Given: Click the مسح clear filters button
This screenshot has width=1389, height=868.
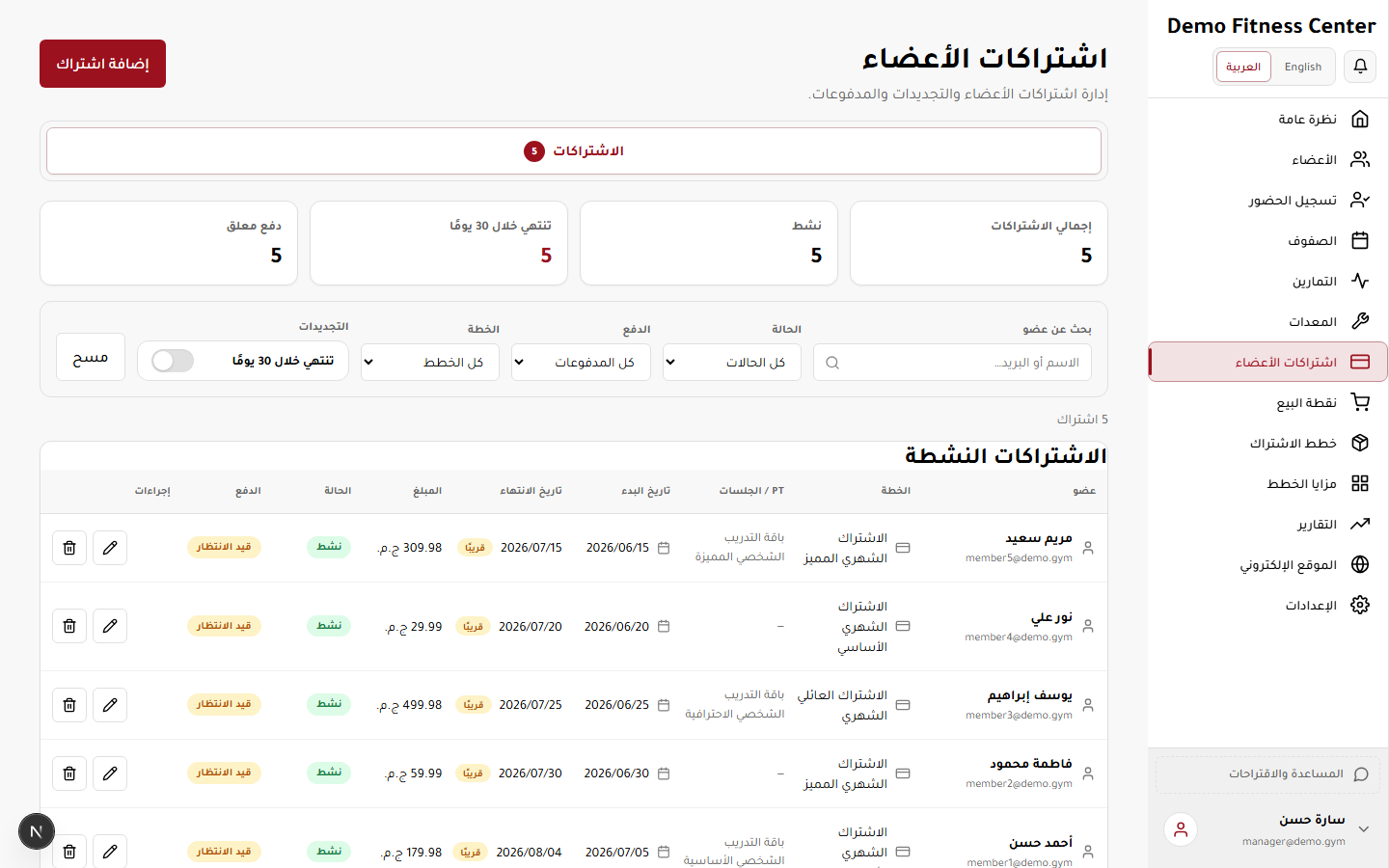Looking at the screenshot, I should tap(91, 357).
